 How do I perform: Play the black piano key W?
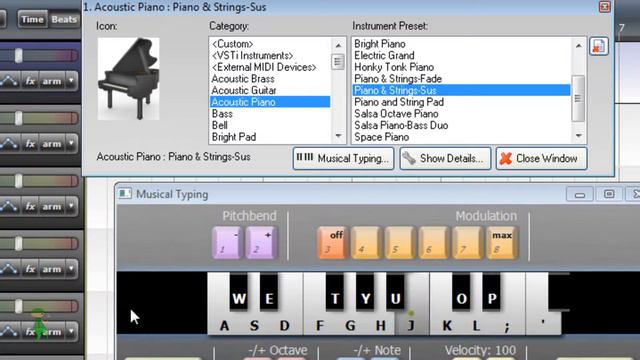click(x=239, y=292)
